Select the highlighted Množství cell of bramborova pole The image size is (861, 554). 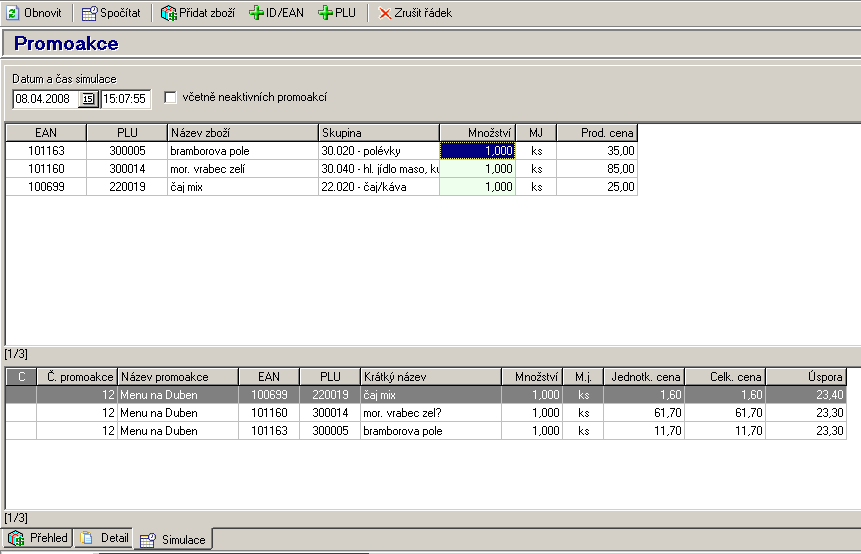click(477, 150)
